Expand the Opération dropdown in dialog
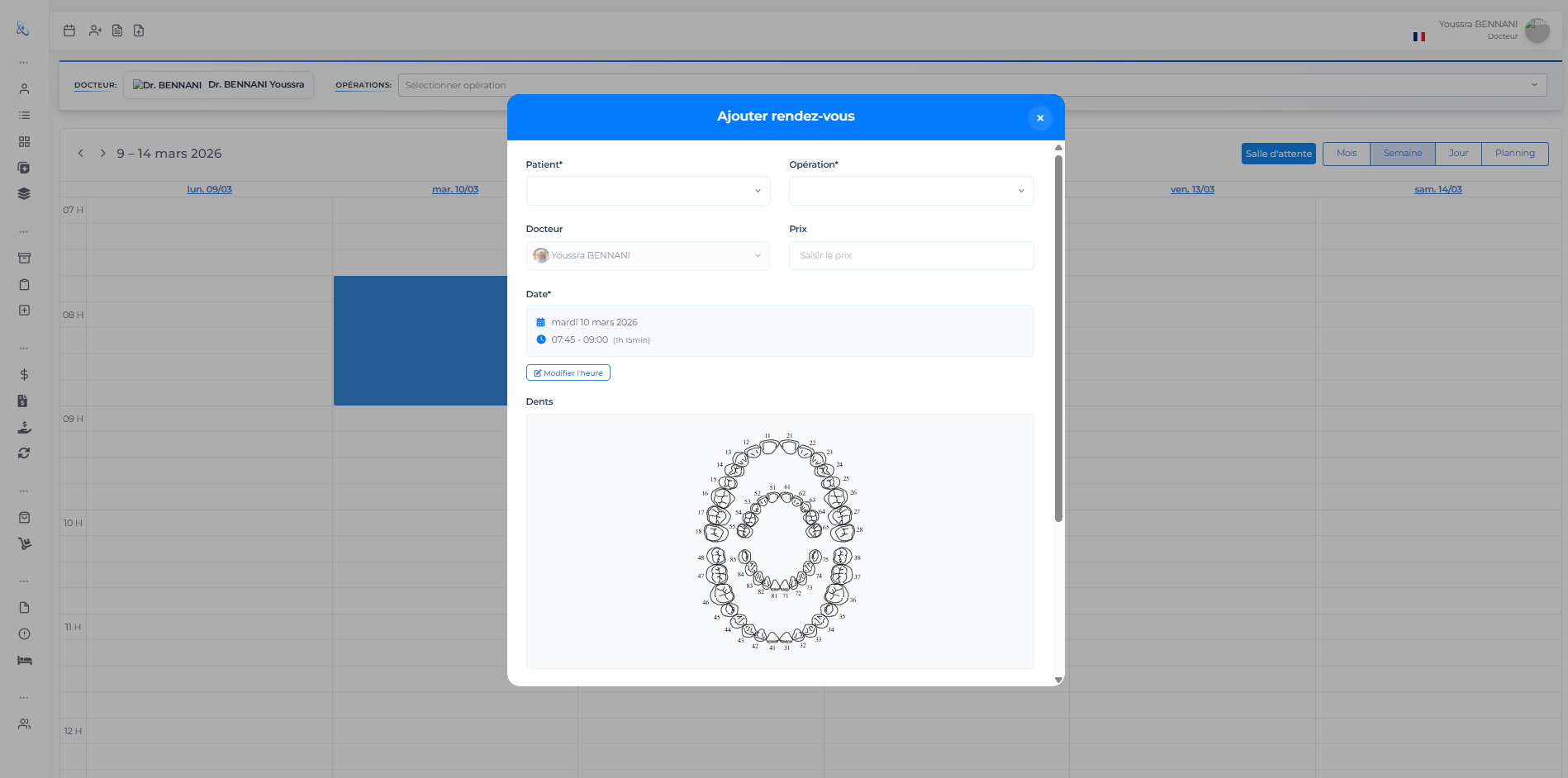The height and width of the screenshot is (778, 1568). click(910, 191)
